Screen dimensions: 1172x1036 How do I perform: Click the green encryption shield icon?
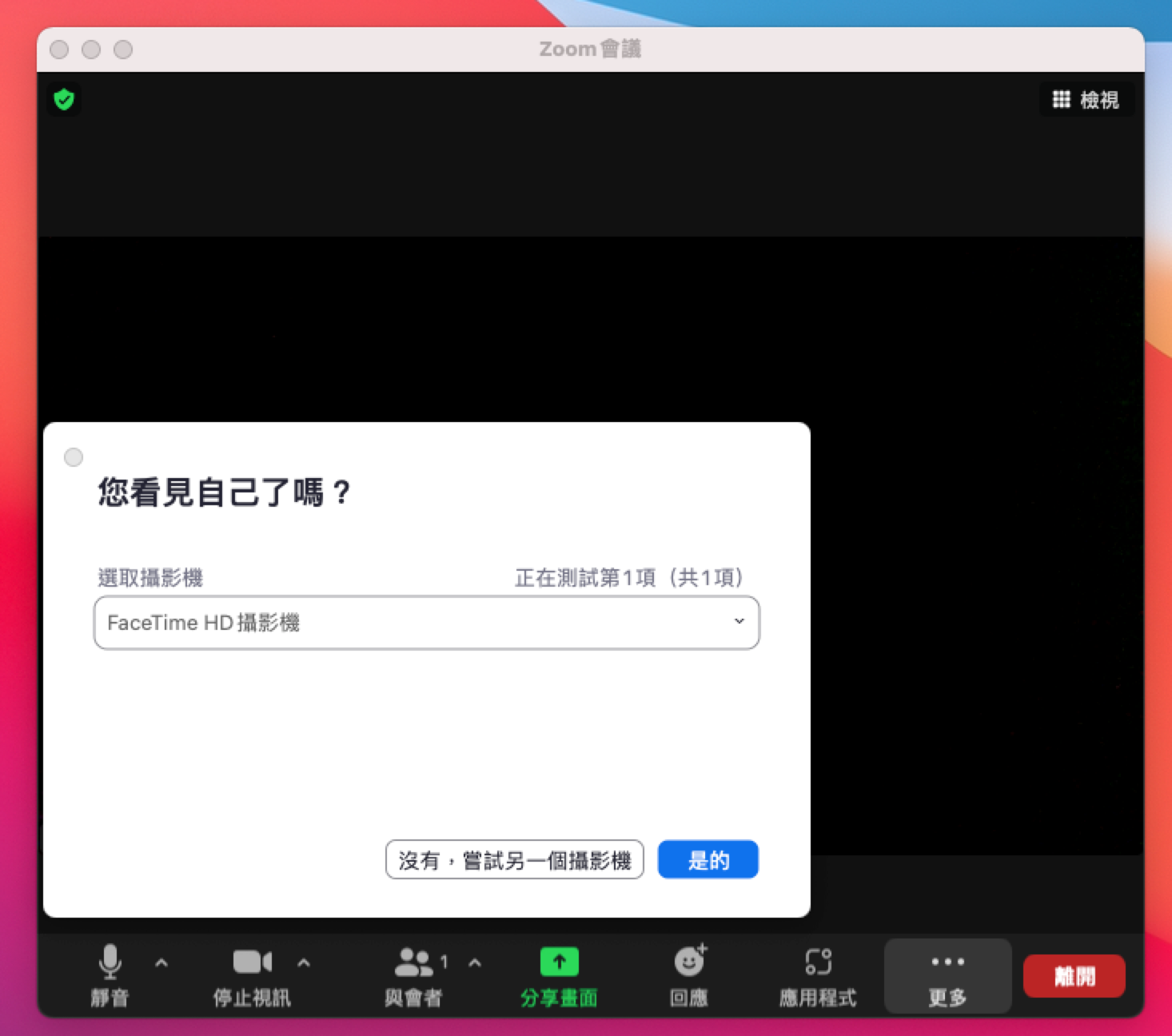coord(64,100)
